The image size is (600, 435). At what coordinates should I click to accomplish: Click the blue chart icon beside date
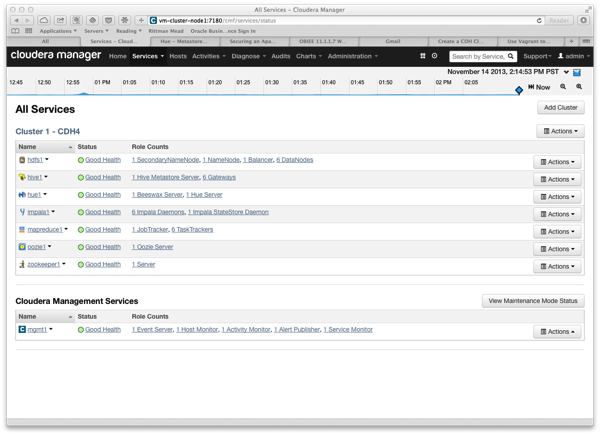tap(577, 72)
